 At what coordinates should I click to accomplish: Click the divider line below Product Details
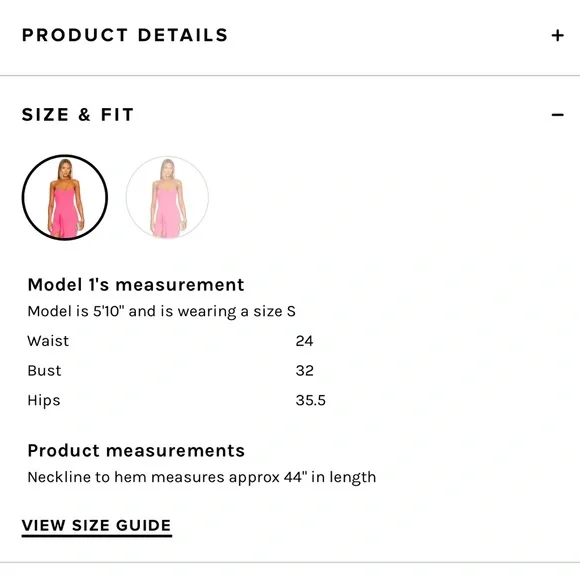pos(290,75)
